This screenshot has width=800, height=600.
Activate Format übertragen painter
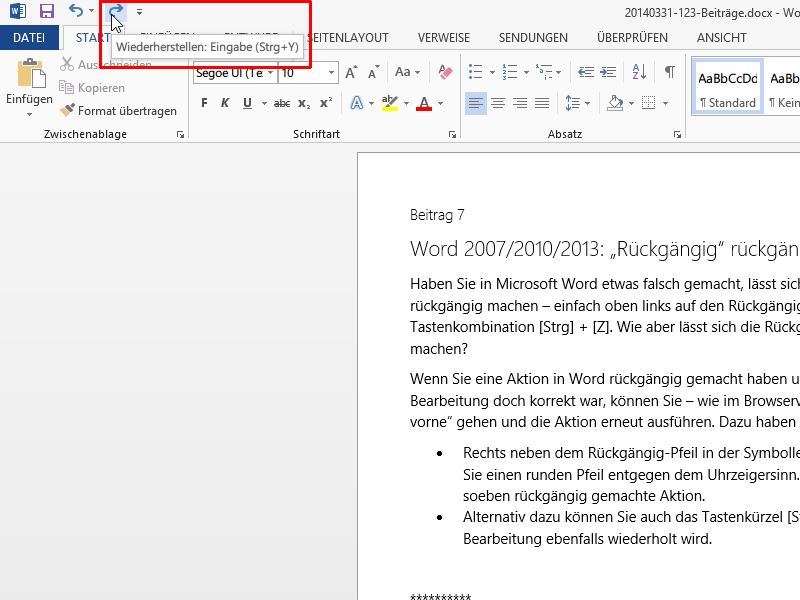[x=118, y=111]
